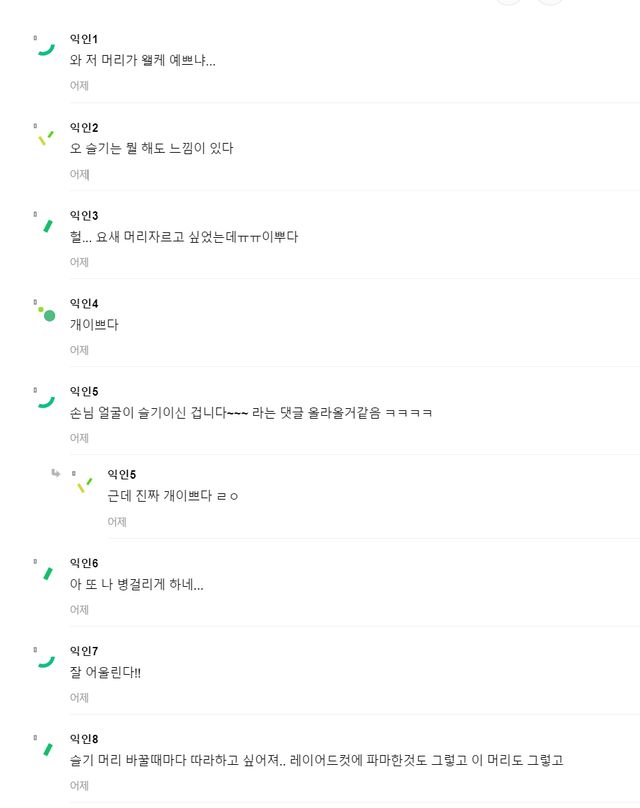The width and height of the screenshot is (640, 808).
Task: Click the reply arrow icon under 익인5's comment
Action: pyautogui.click(x=56, y=472)
